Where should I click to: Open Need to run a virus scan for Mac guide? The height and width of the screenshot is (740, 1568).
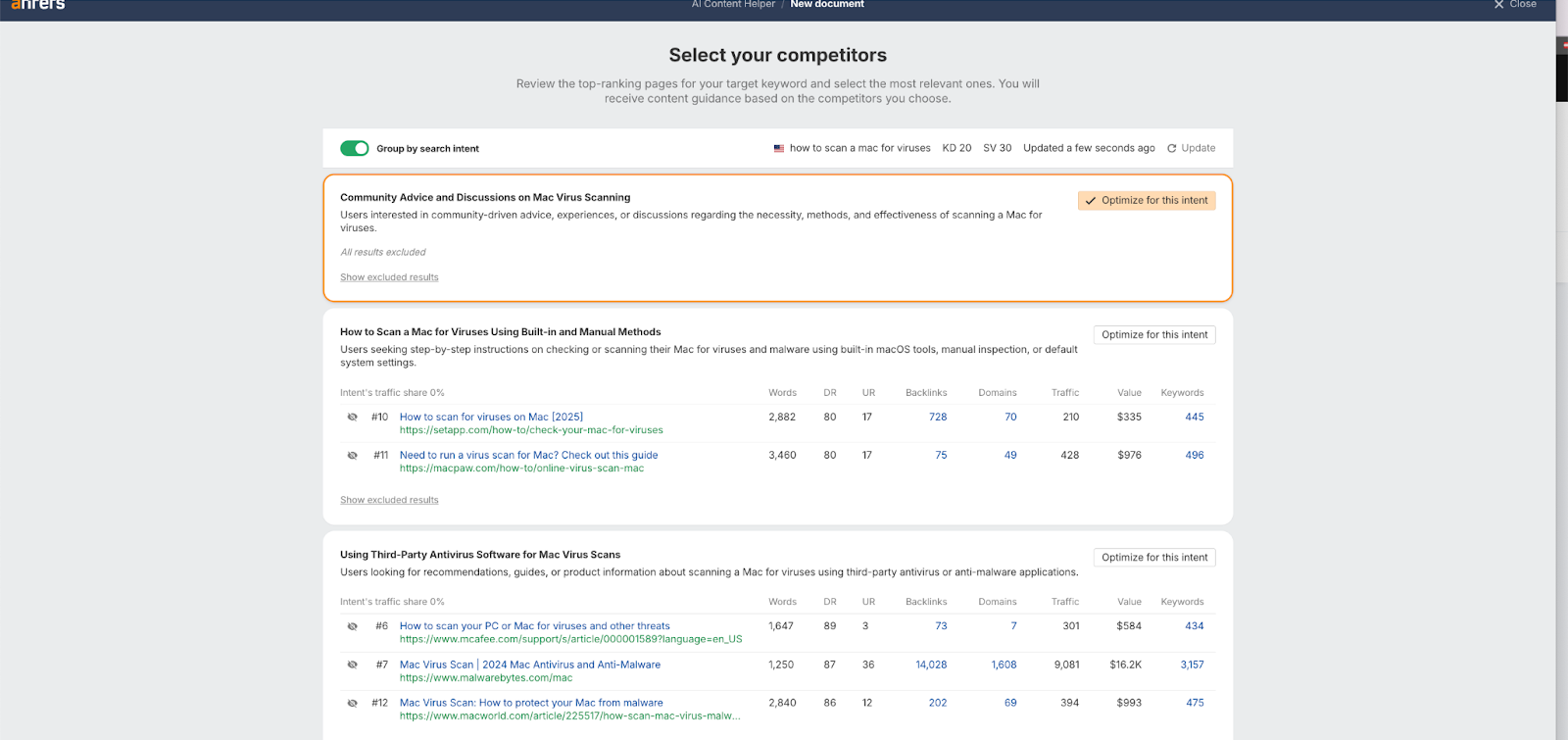click(x=528, y=455)
